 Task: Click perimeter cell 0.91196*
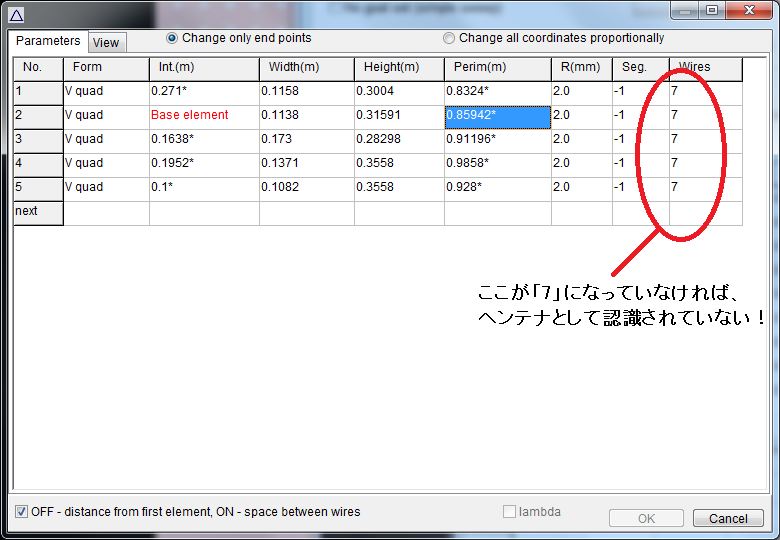pos(498,141)
